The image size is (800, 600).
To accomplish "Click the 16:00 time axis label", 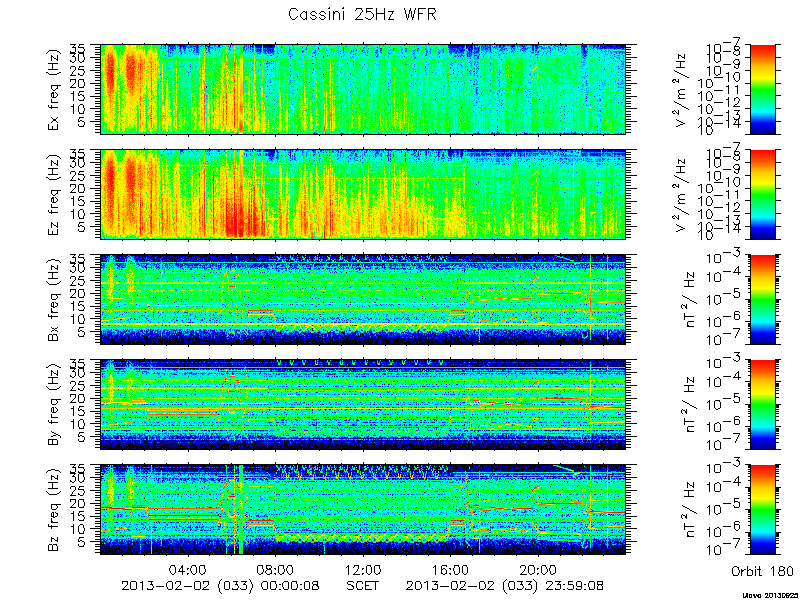I will coord(450,569).
